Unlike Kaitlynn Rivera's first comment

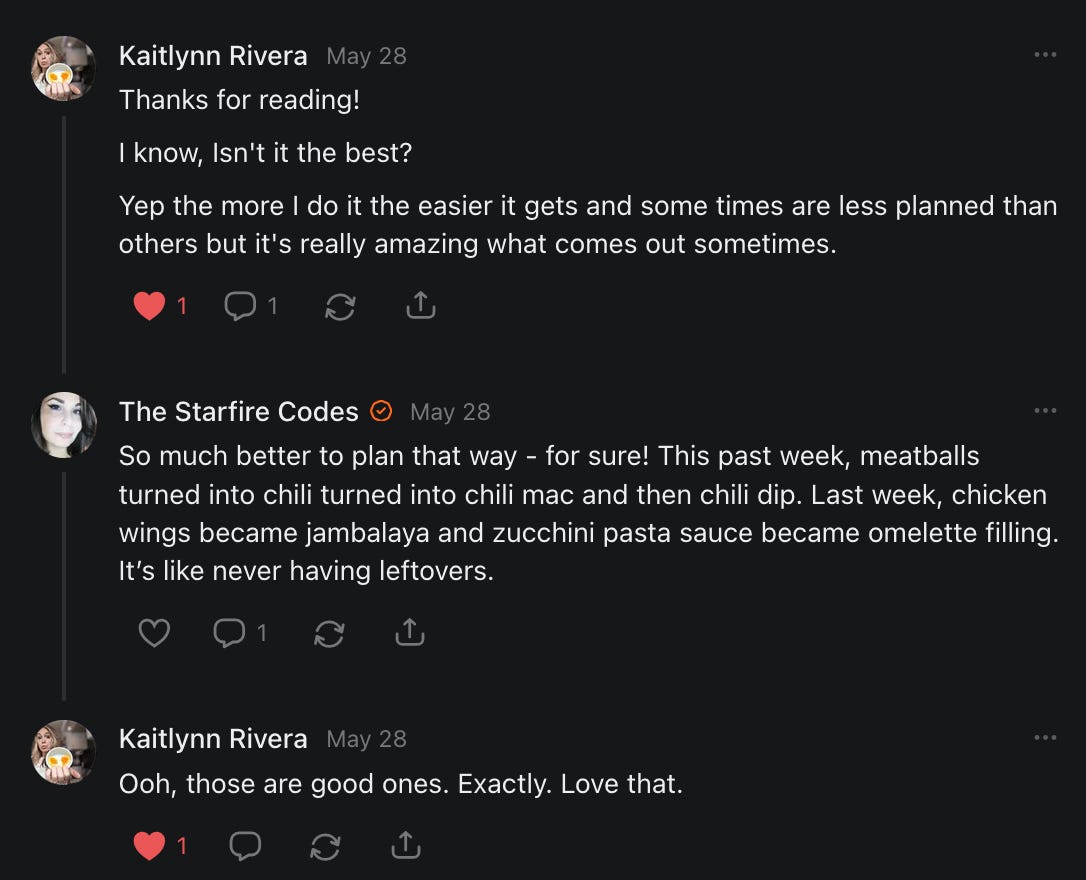(x=149, y=306)
